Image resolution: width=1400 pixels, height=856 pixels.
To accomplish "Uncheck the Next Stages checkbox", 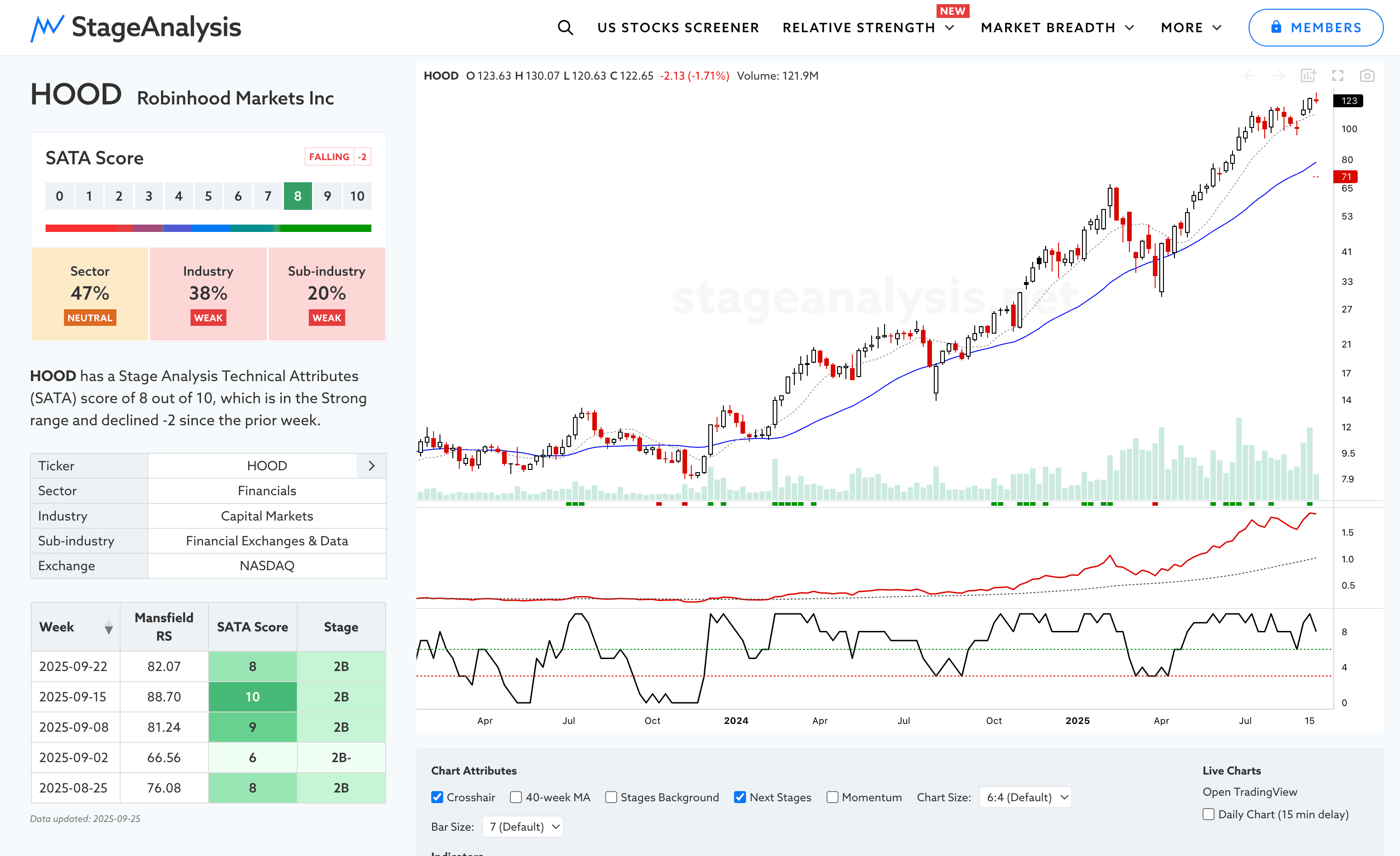I will pos(740,797).
